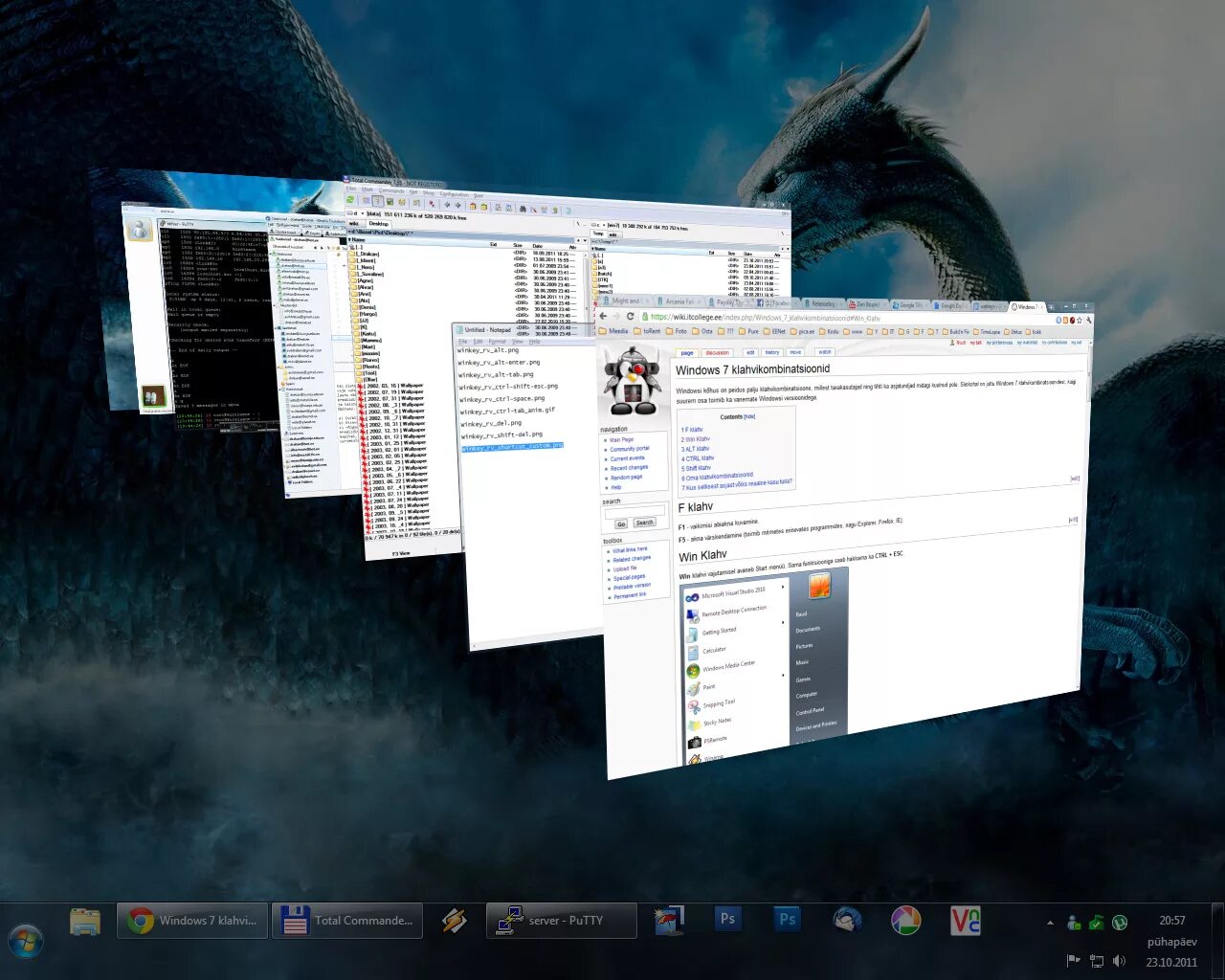Open a new Chrome tab with the plus button
Screen dimensions: 1225x980
pyautogui.click(x=1050, y=306)
